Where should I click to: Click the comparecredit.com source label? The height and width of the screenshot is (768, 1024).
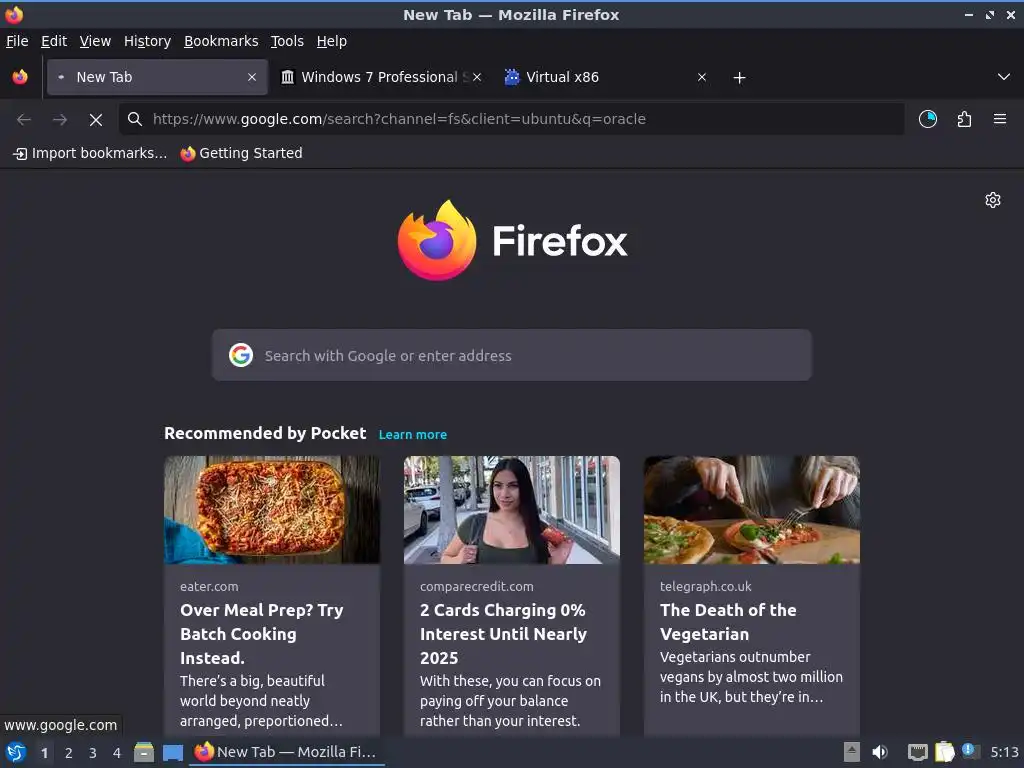pos(477,586)
